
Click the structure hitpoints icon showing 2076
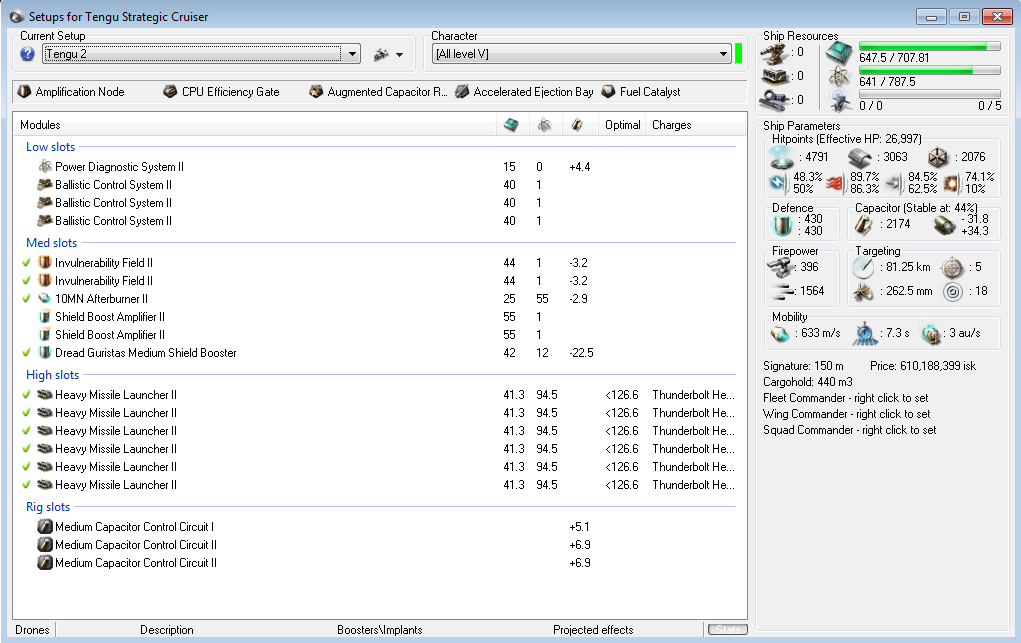coord(938,158)
